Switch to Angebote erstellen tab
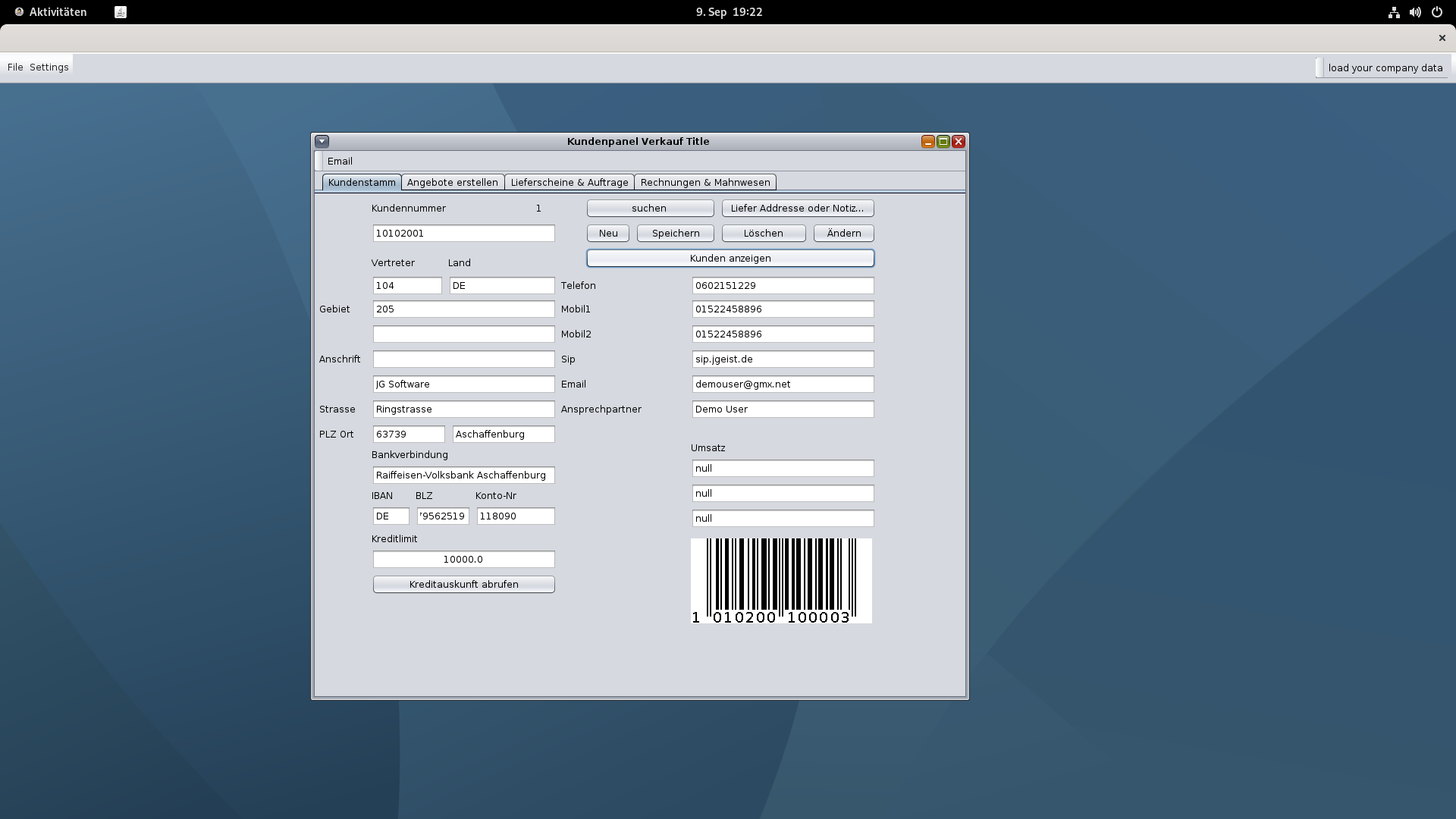Viewport: 1456px width, 819px height. pos(452,182)
